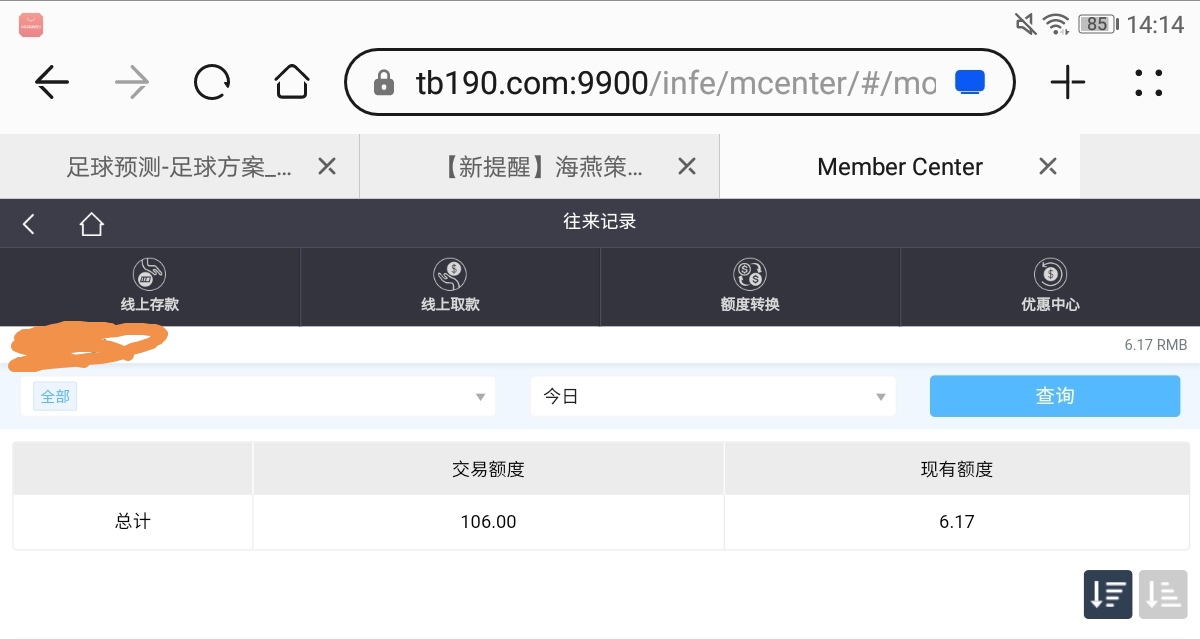Switch to the 足球预测 tab
Screen dimensions: 1200x639
[180, 167]
